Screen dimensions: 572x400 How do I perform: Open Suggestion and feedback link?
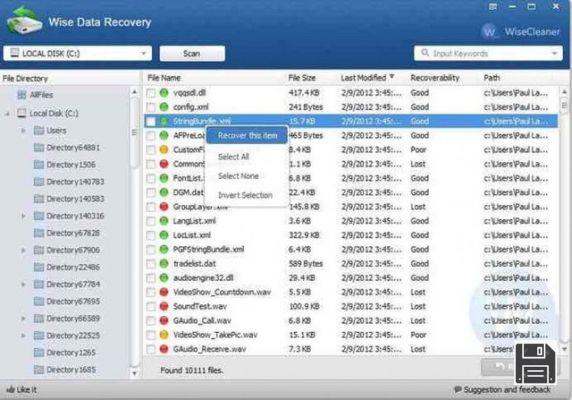[502, 389]
